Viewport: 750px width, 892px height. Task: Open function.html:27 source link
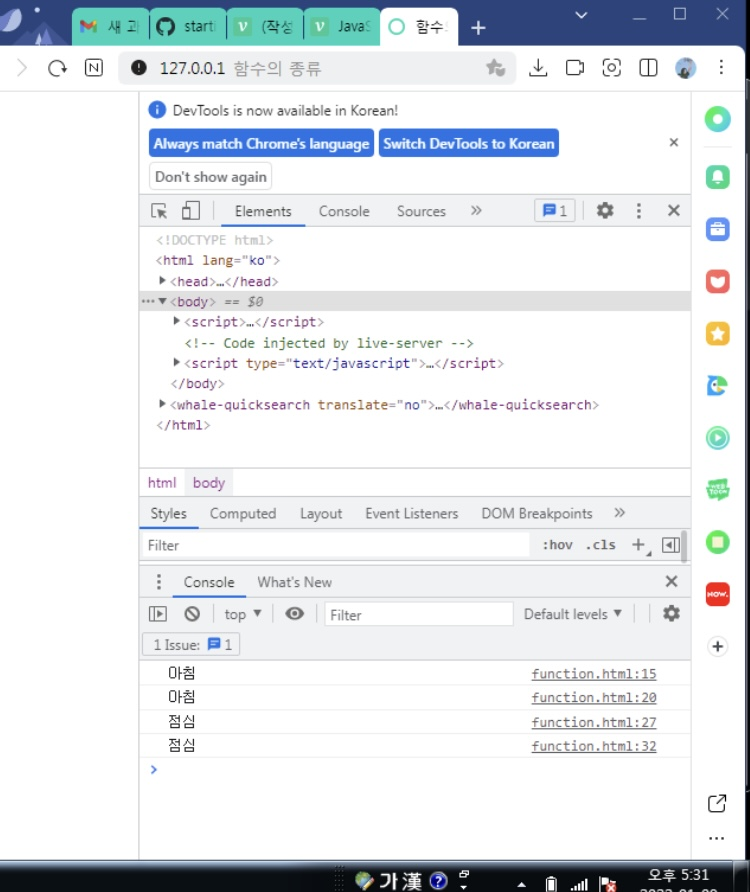click(594, 722)
